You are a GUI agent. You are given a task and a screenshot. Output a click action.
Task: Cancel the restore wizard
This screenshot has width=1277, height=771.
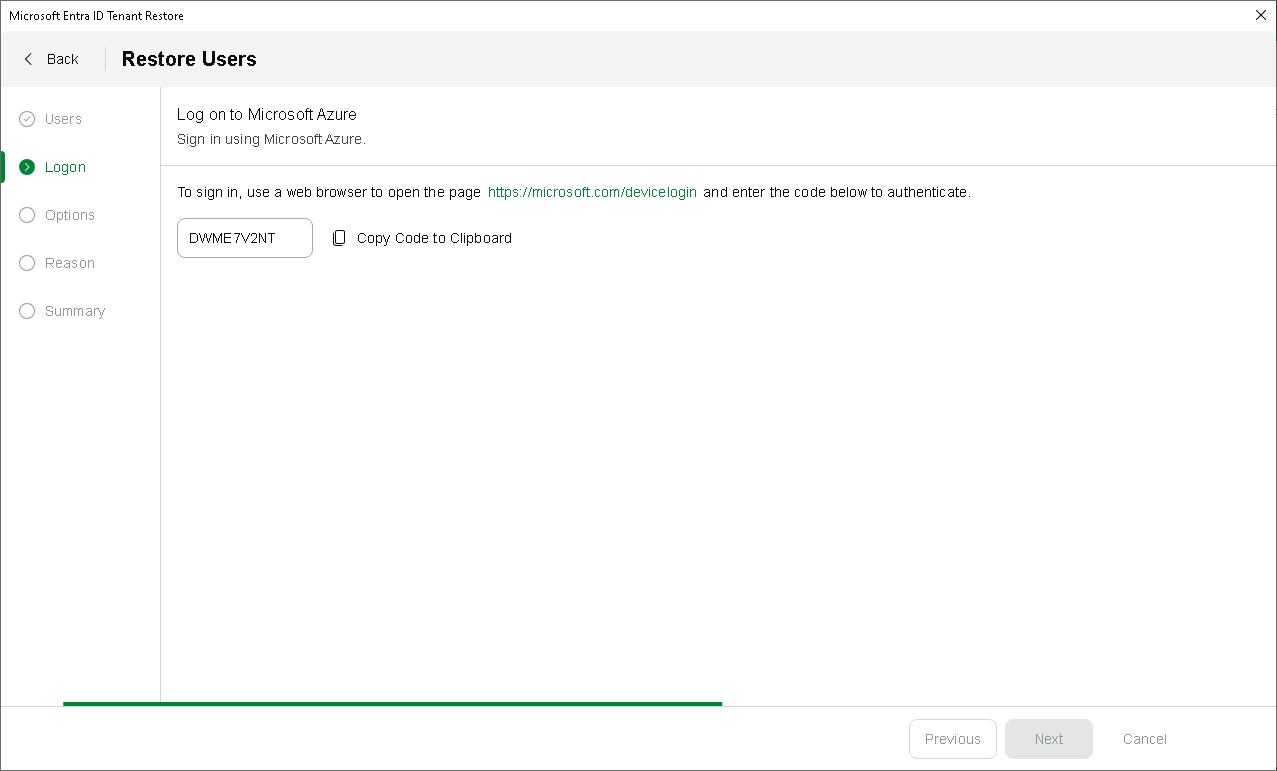(x=1144, y=739)
